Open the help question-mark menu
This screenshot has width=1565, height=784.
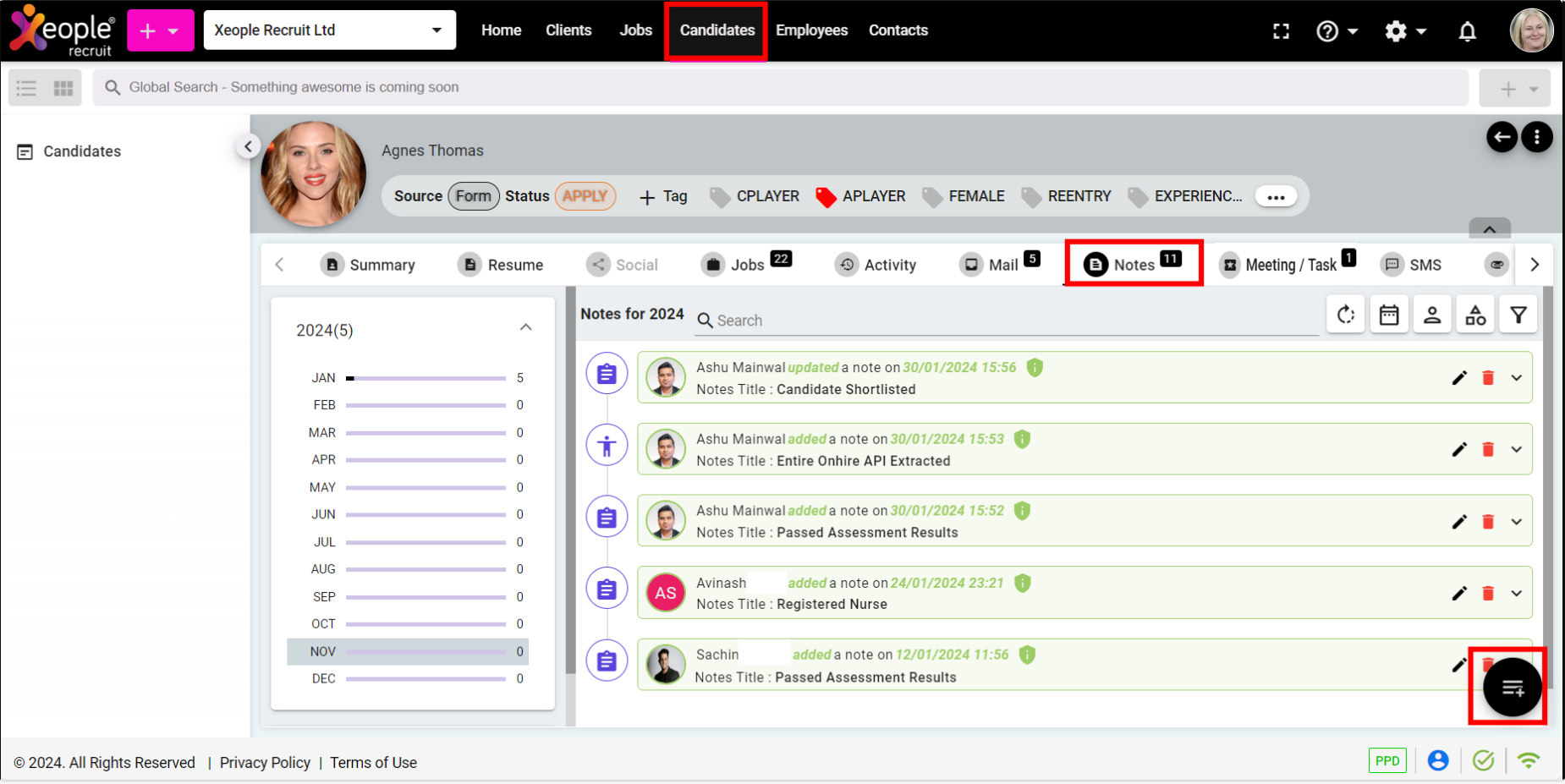pos(1337,31)
